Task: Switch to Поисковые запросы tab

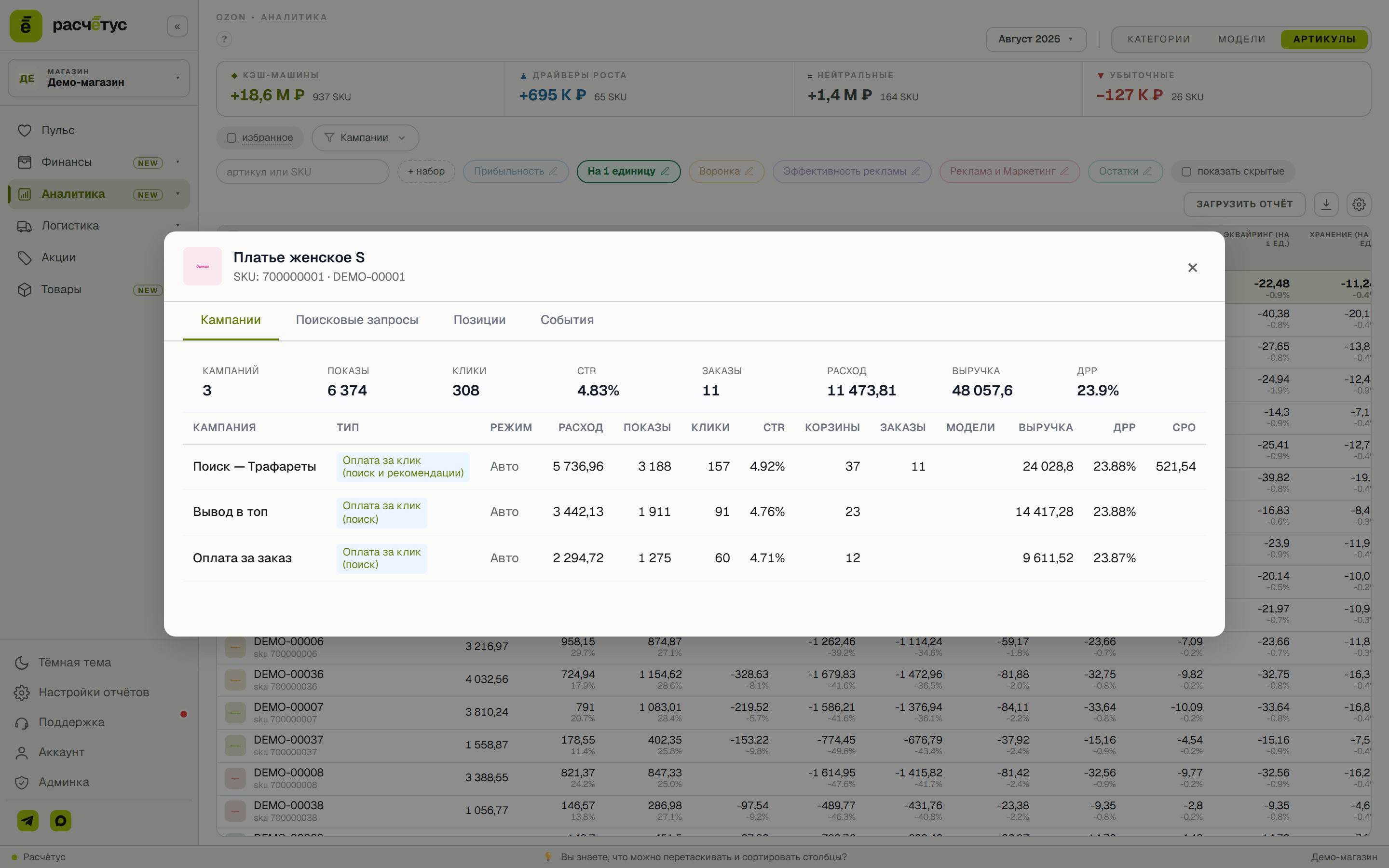Action: [357, 320]
